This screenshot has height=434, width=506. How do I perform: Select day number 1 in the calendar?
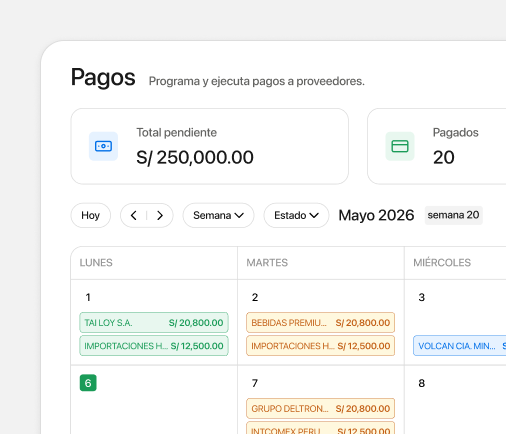pyautogui.click(x=88, y=297)
